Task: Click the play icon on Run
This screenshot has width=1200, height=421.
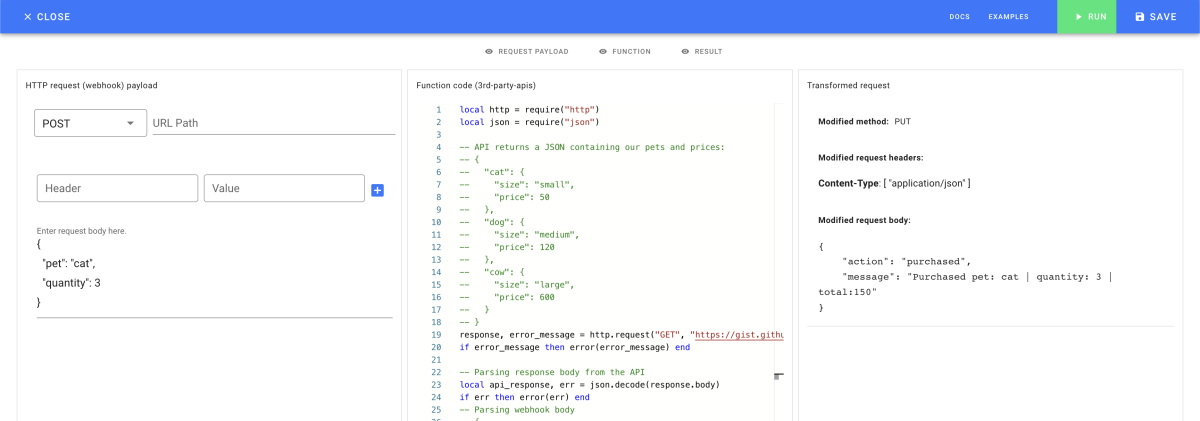Action: coord(1078,17)
